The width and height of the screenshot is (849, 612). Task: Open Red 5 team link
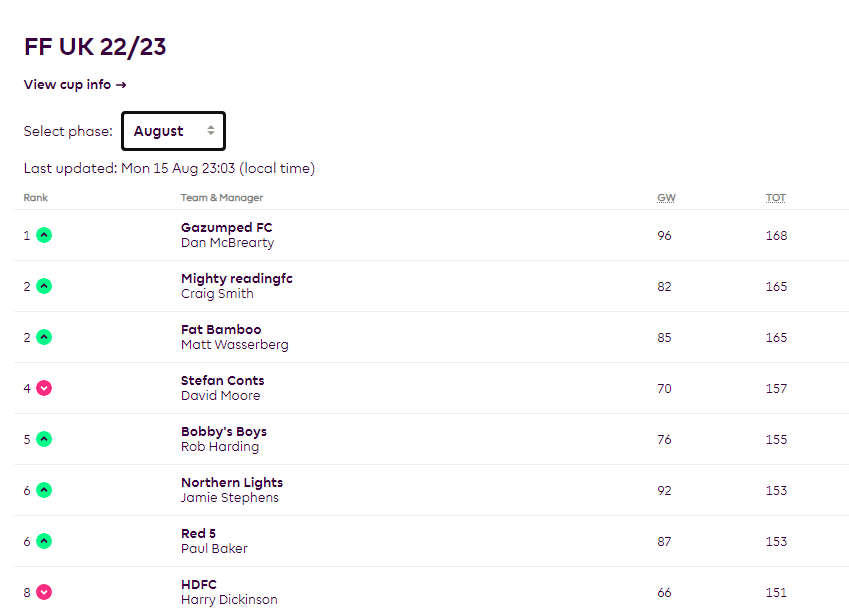coord(198,534)
